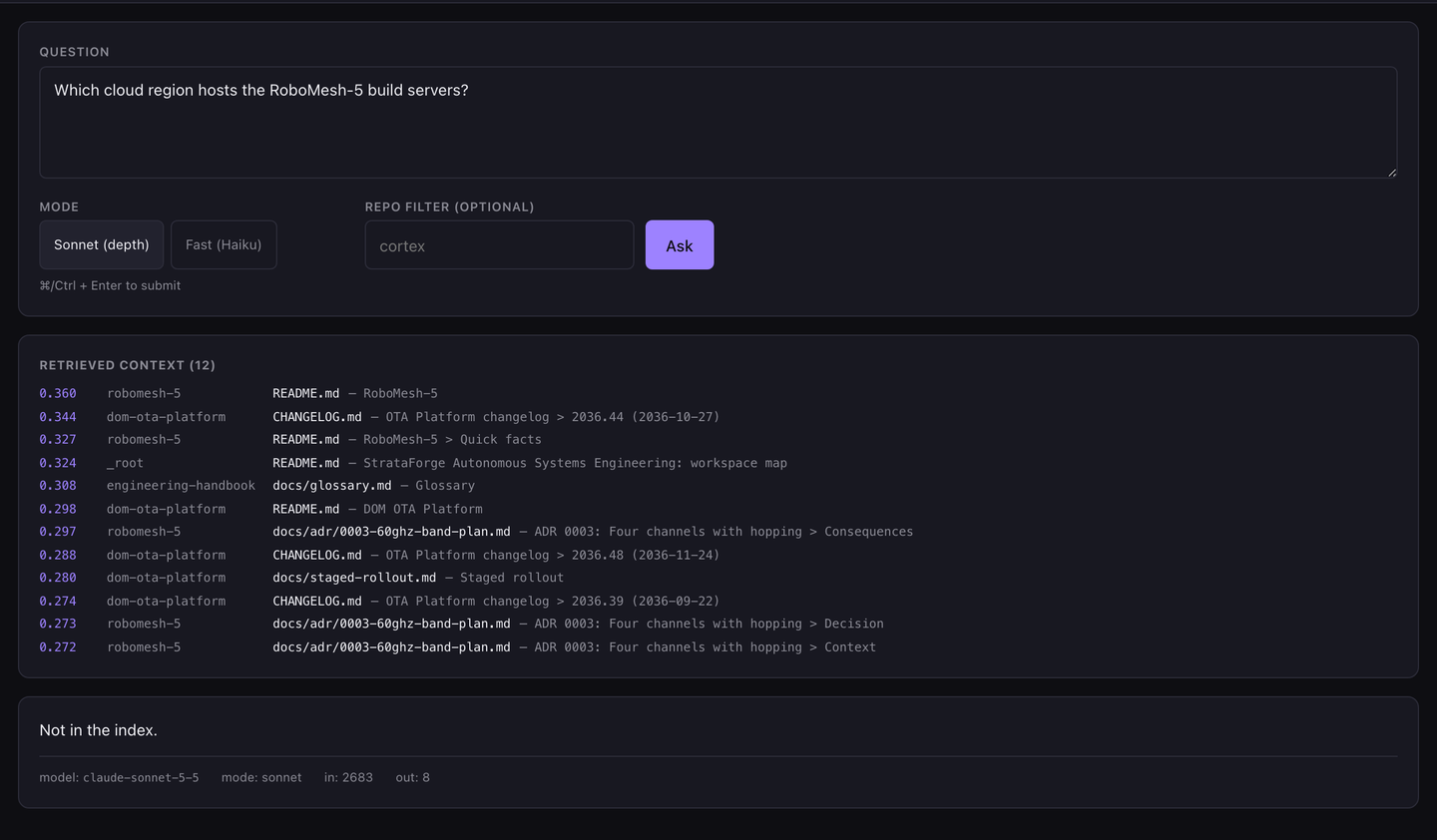Click the "Not in the index." answer

coord(98,730)
